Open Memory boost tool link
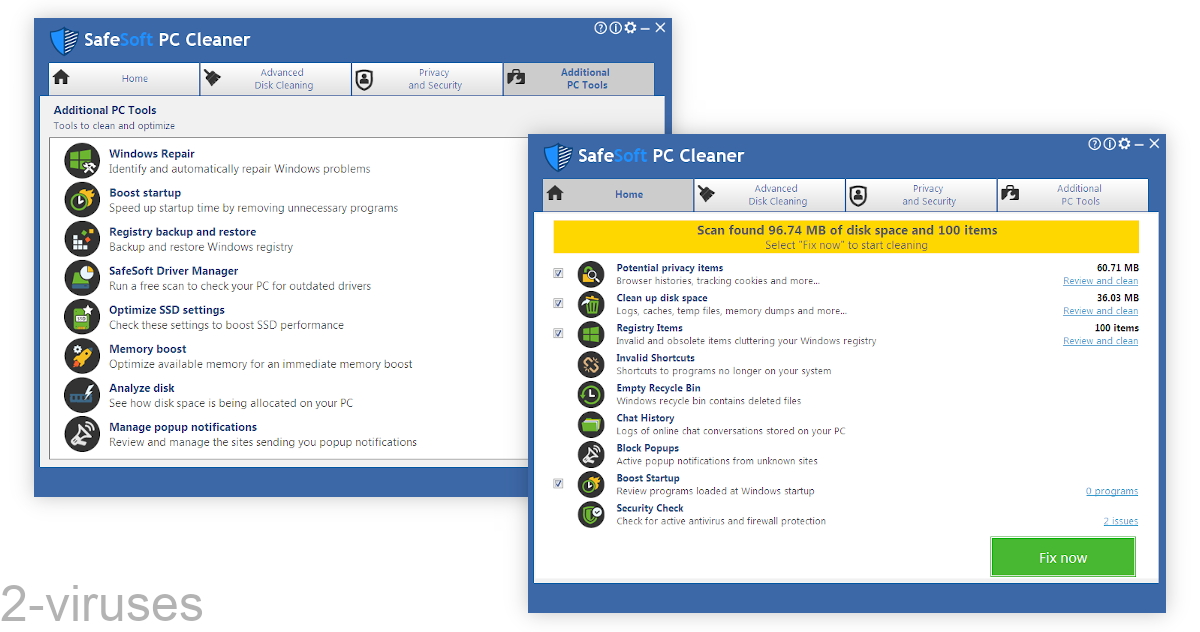The width and height of the screenshot is (1200, 632). pos(148,349)
